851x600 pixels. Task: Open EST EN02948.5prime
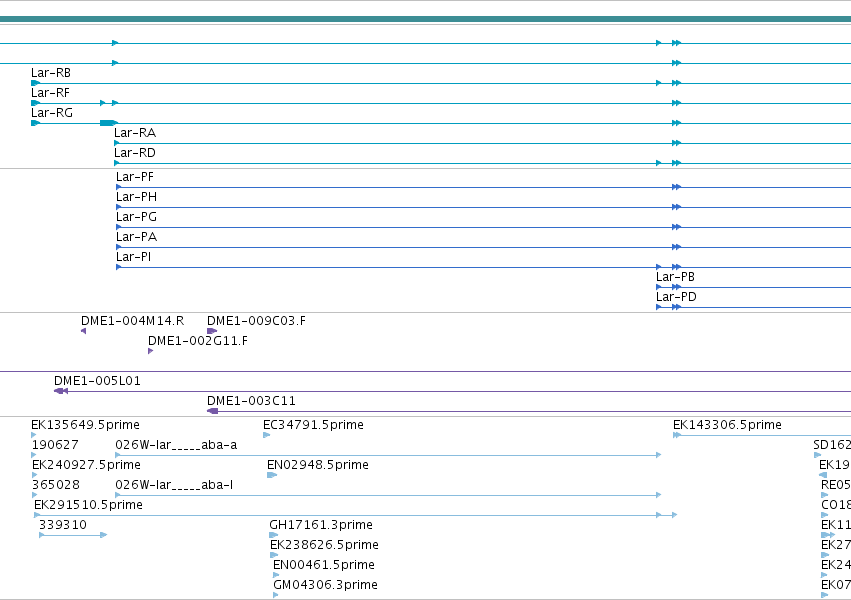click(317, 465)
